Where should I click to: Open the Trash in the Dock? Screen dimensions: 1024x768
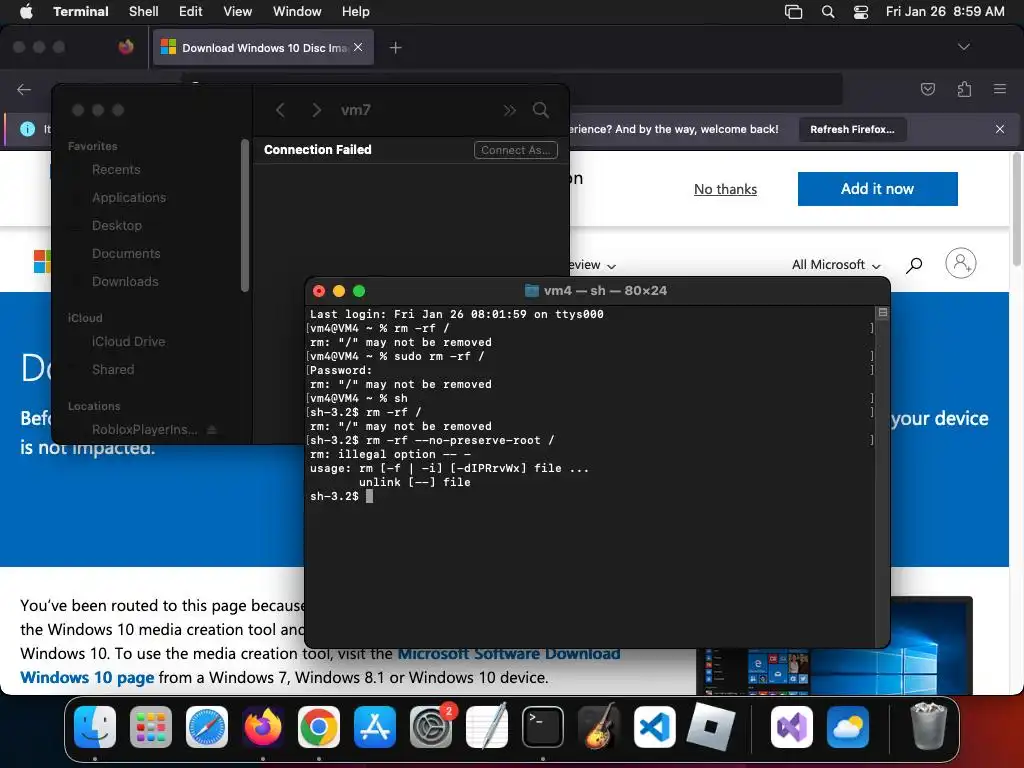click(x=928, y=726)
